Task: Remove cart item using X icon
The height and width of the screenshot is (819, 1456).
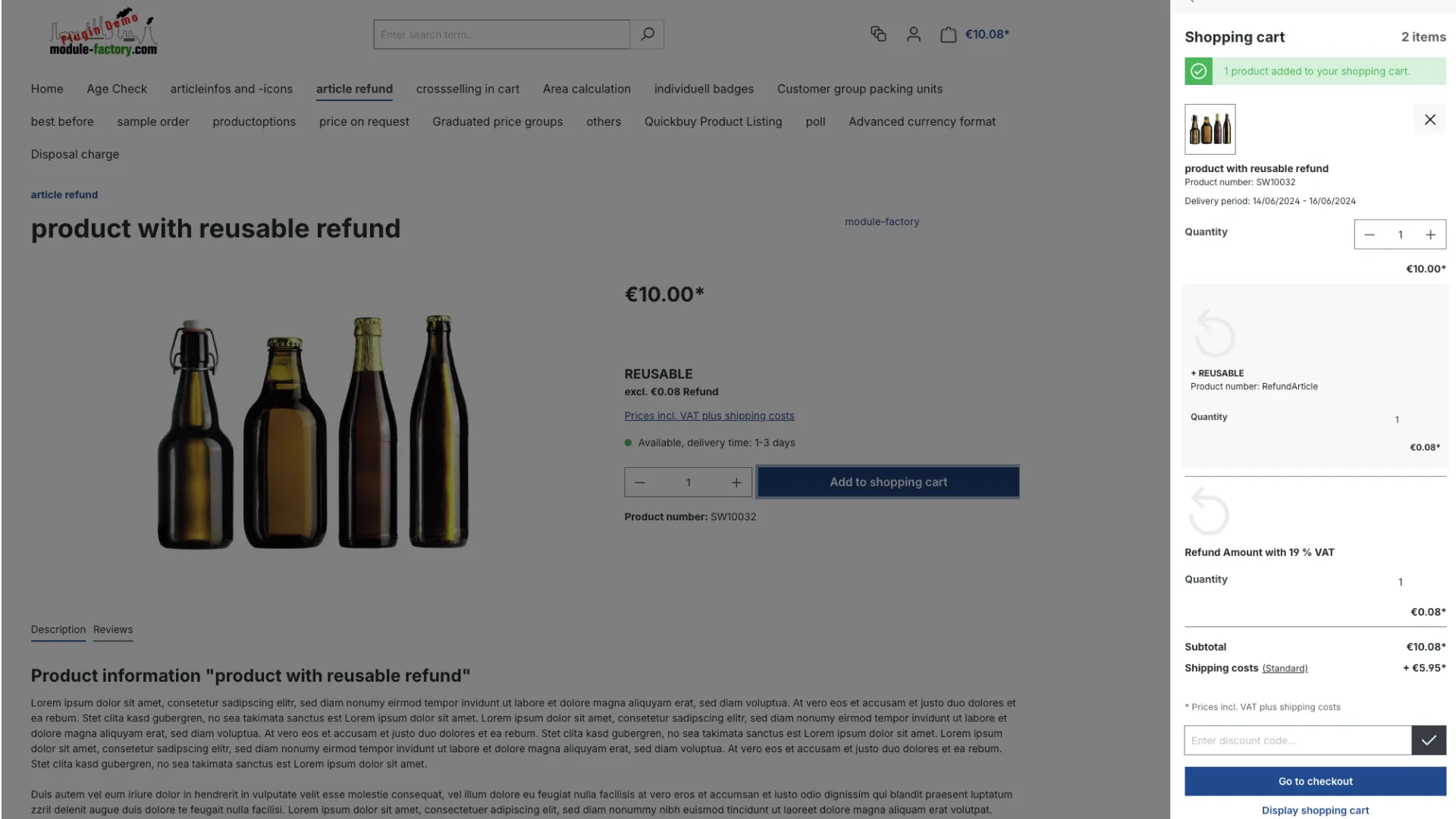Action: (x=1429, y=119)
